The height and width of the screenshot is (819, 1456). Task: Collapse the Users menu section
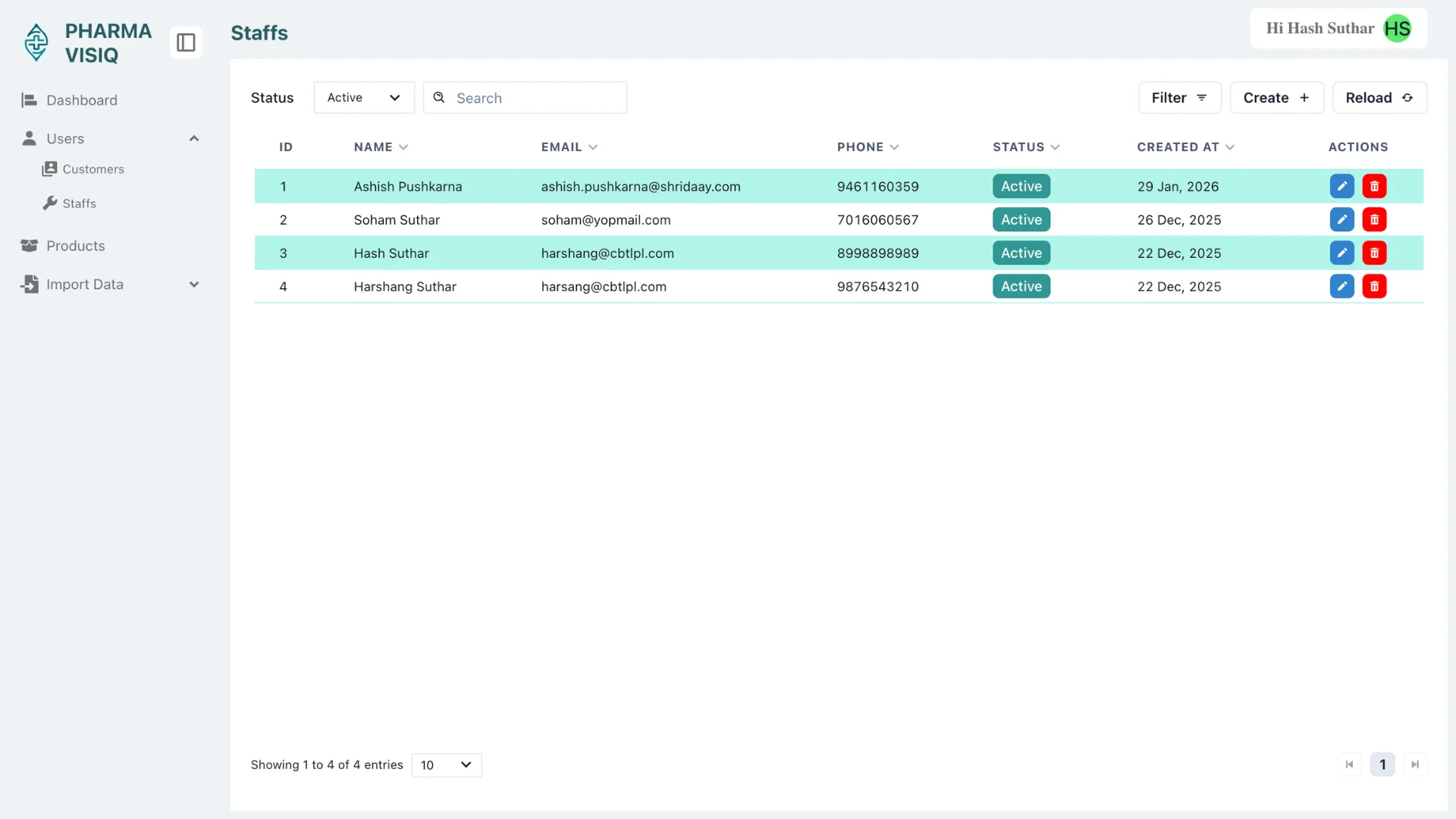[x=194, y=139]
